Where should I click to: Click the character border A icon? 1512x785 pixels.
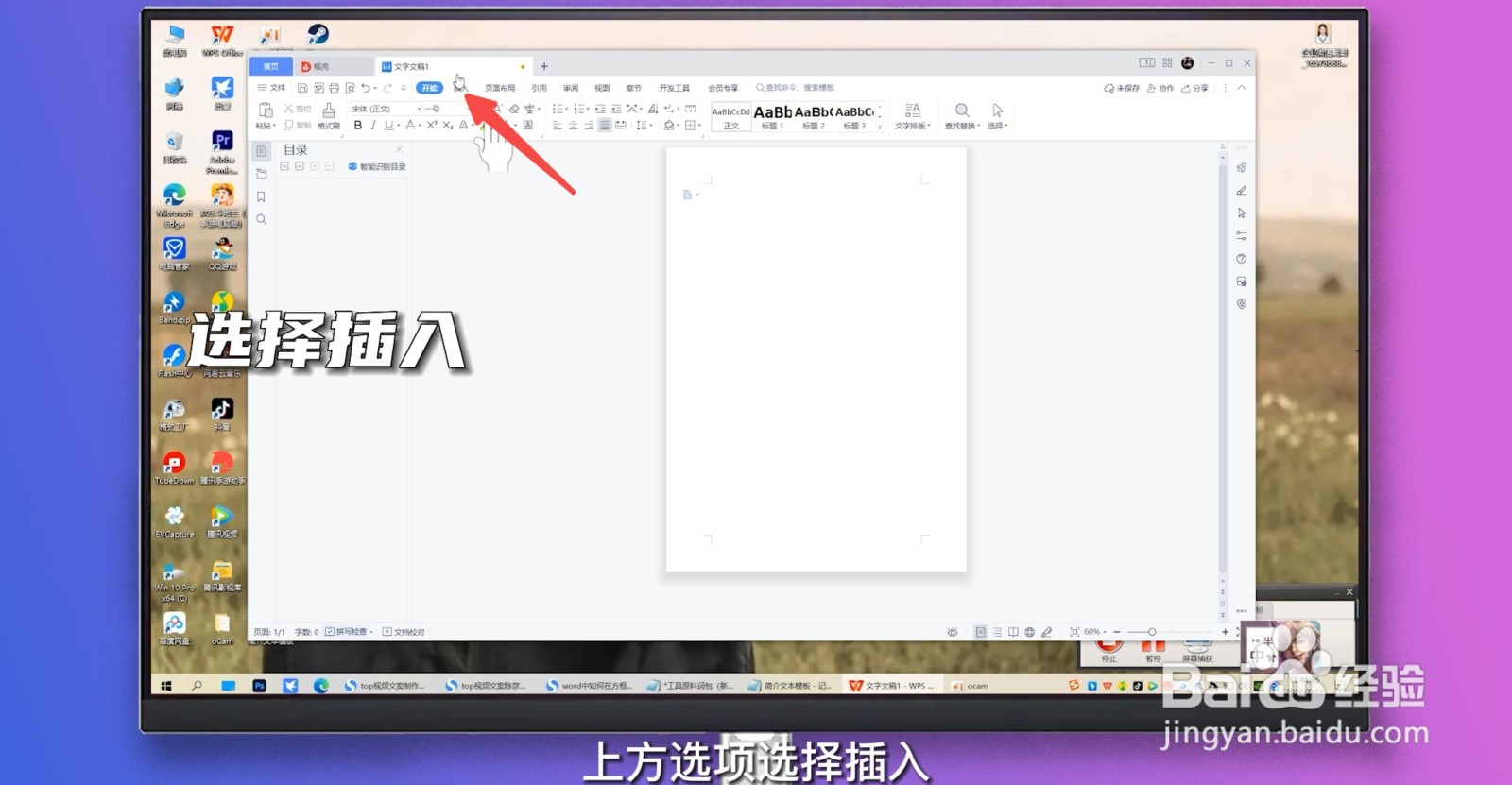coord(528,125)
